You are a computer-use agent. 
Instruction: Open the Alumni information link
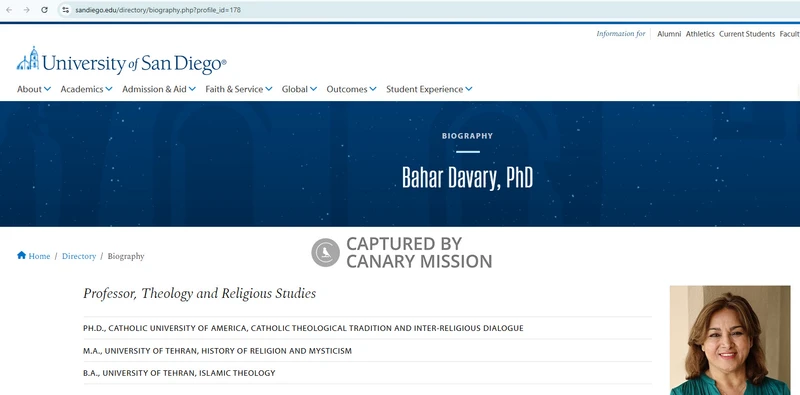669,34
